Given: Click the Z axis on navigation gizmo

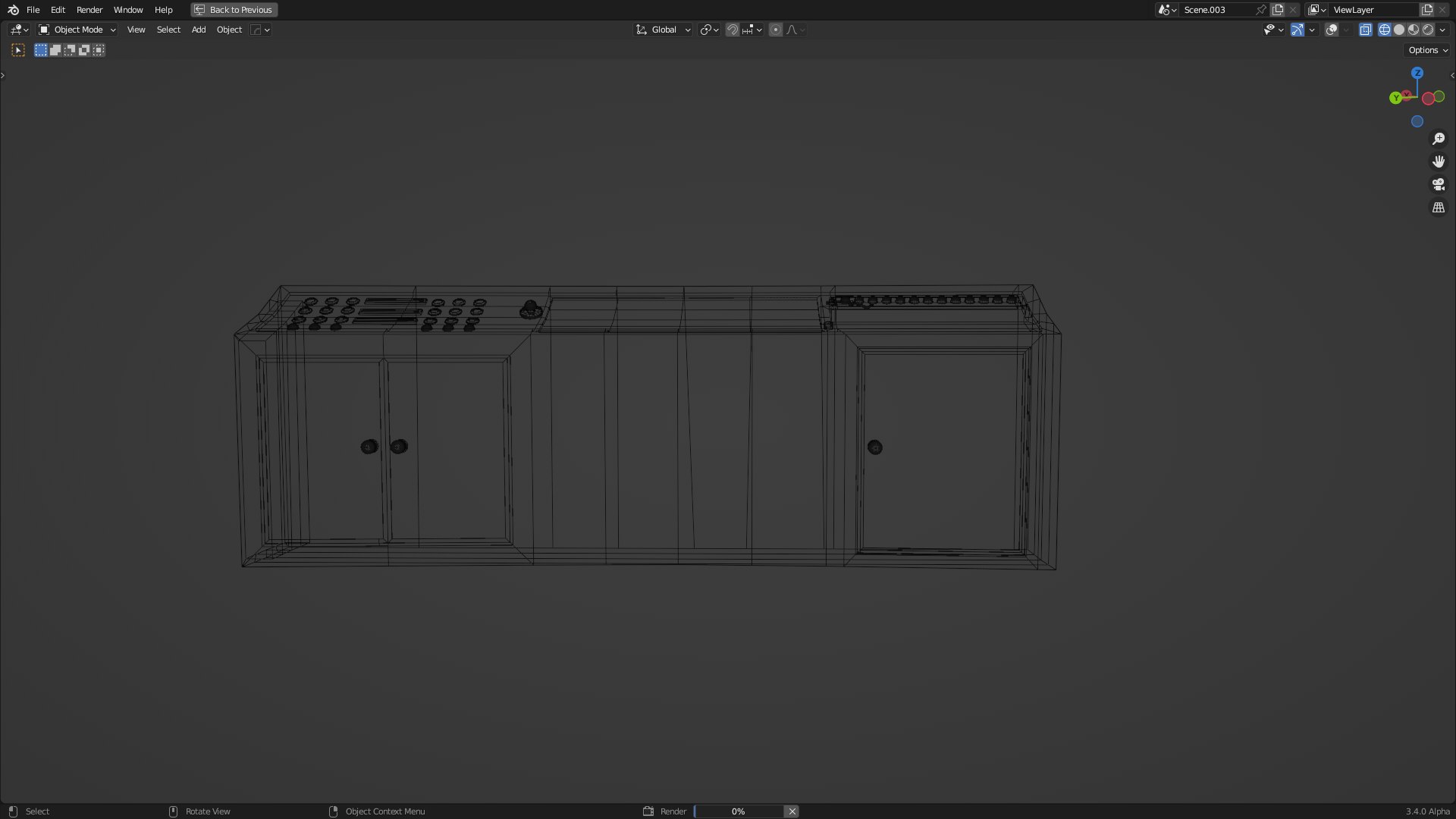Looking at the screenshot, I should [1417, 73].
